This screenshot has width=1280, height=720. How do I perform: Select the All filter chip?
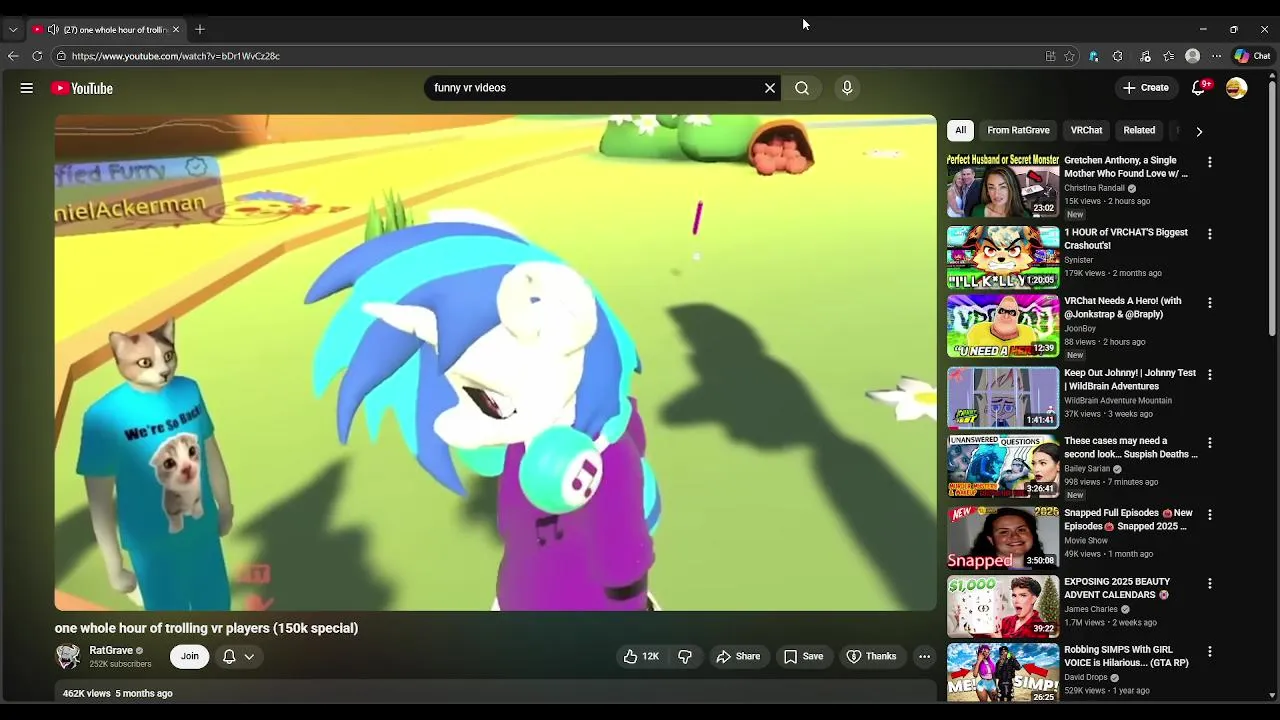[960, 130]
